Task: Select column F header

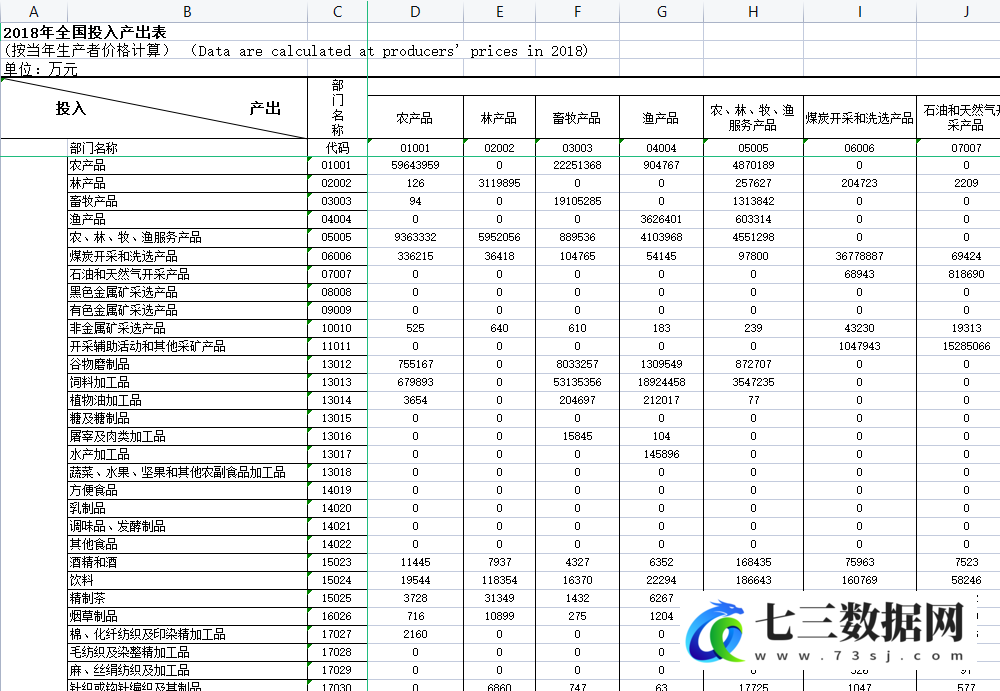Action: pyautogui.click(x=577, y=11)
